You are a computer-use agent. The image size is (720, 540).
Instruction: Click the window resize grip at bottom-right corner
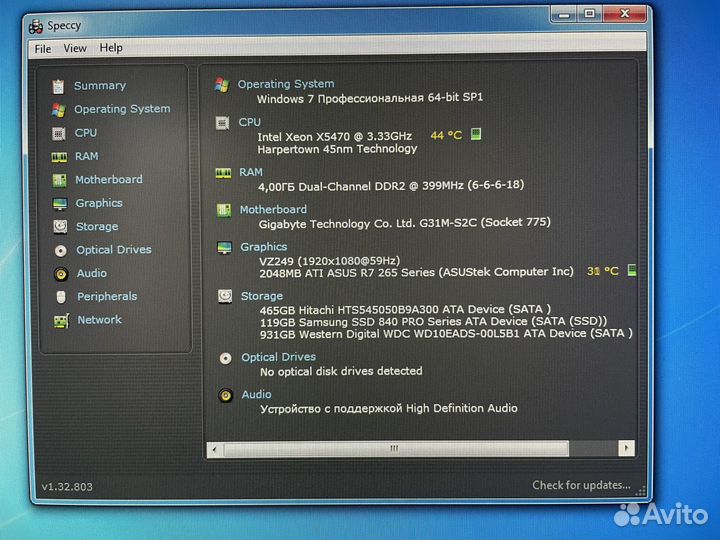(x=640, y=490)
